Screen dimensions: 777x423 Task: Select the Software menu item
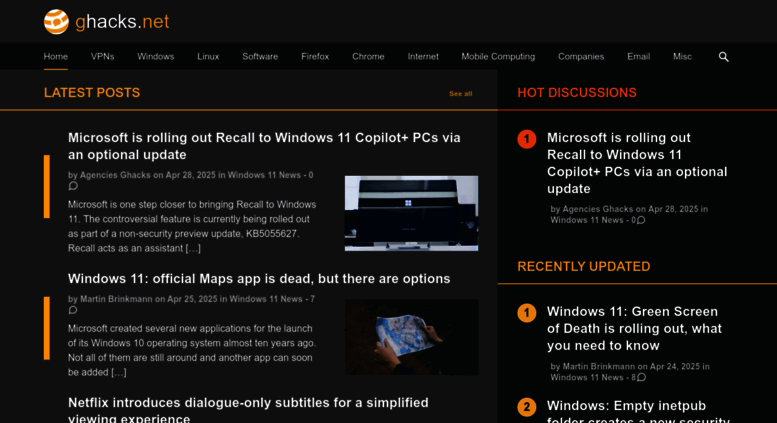point(260,56)
